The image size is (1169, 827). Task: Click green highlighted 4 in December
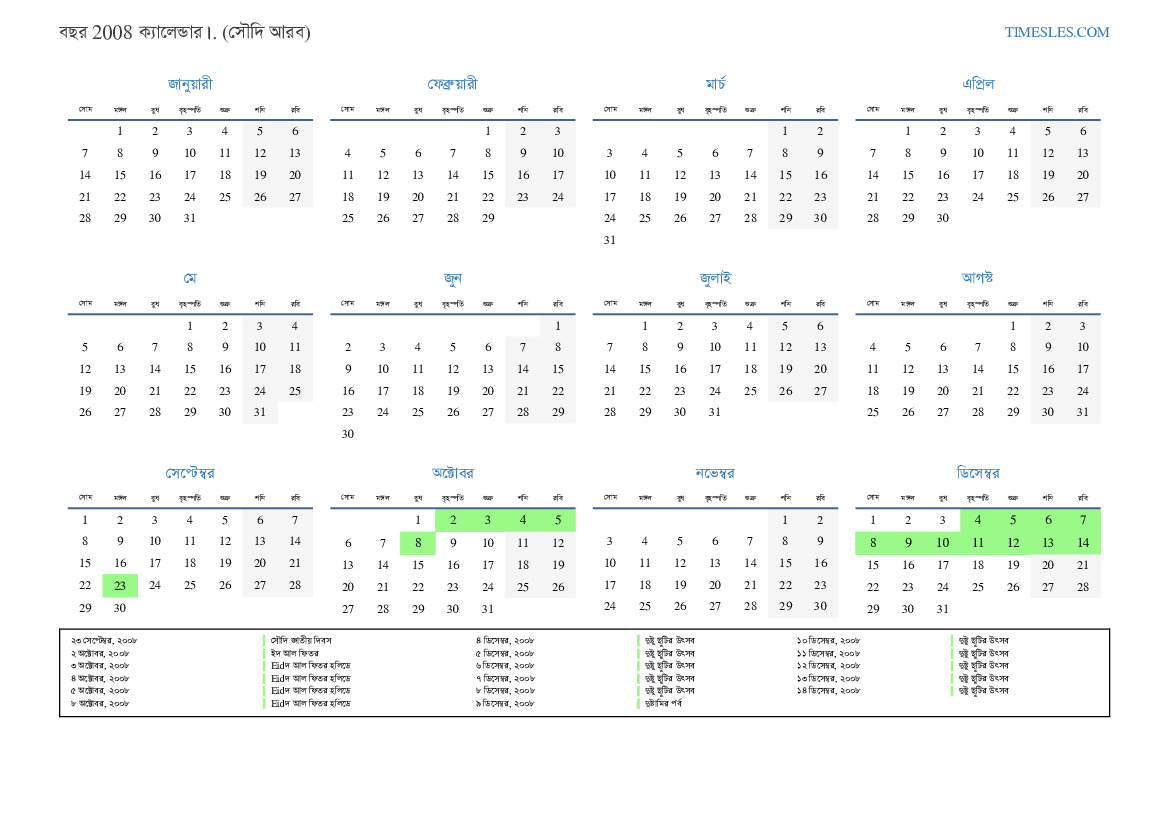coord(977,520)
